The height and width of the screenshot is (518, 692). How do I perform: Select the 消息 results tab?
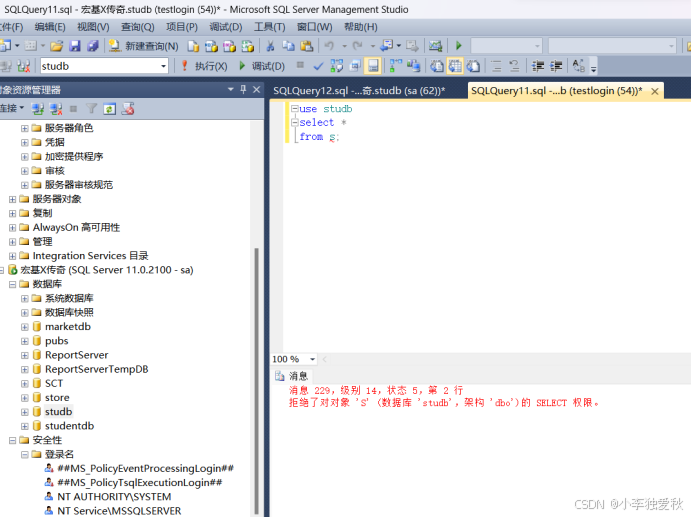tap(292, 376)
